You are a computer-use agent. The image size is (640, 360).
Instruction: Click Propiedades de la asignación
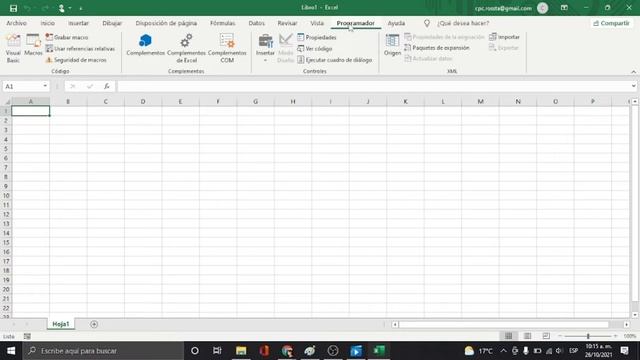[x=444, y=37]
